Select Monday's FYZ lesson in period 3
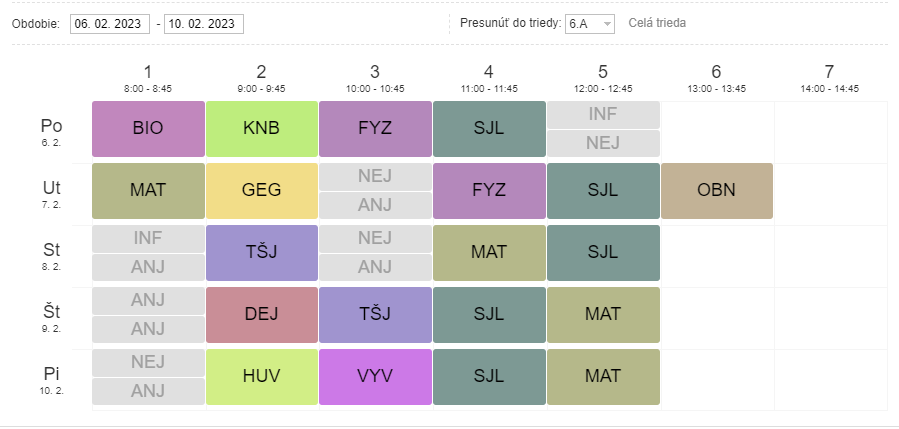899x429 pixels. pos(375,129)
